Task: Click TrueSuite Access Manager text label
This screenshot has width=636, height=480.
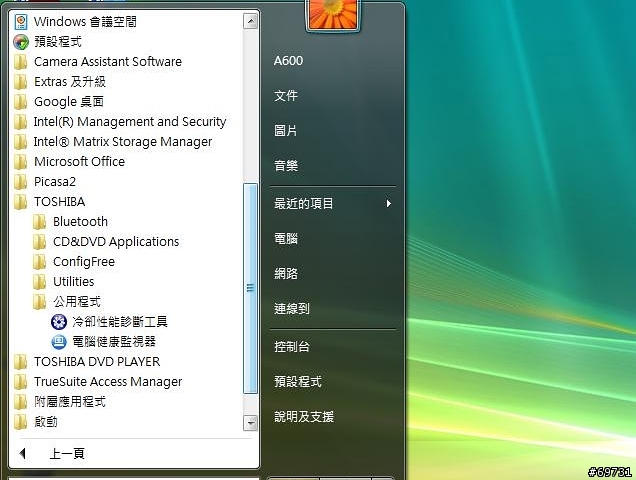Action: pyautogui.click(x=108, y=382)
